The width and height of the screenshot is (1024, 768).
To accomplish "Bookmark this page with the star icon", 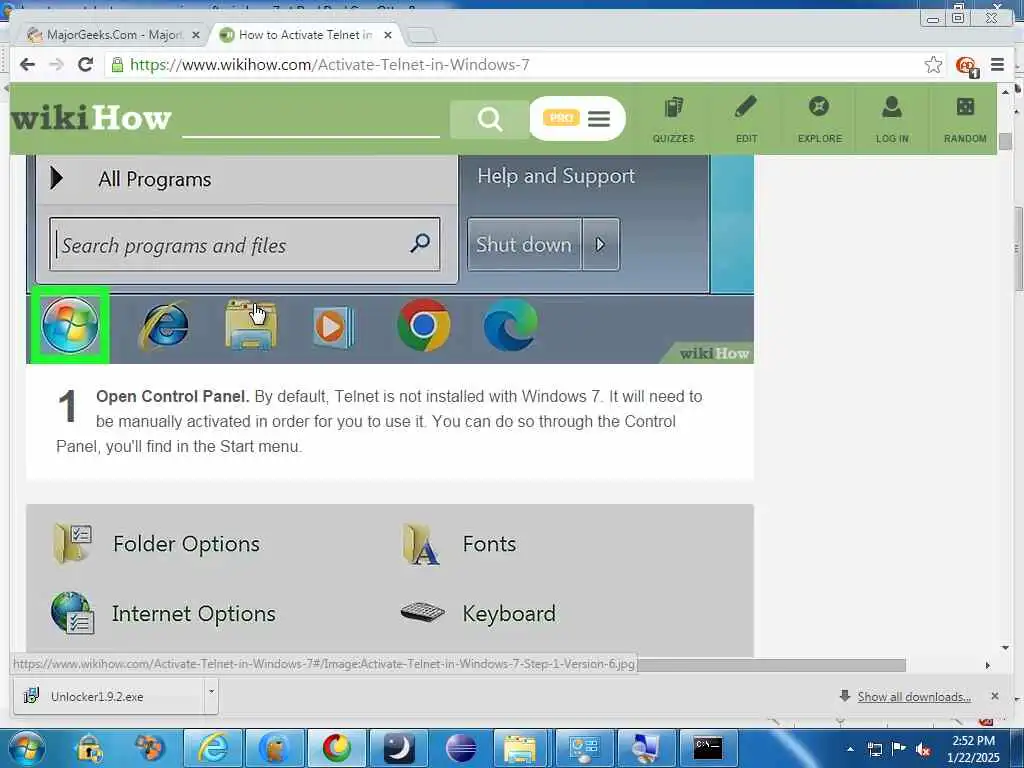I will click(x=933, y=65).
